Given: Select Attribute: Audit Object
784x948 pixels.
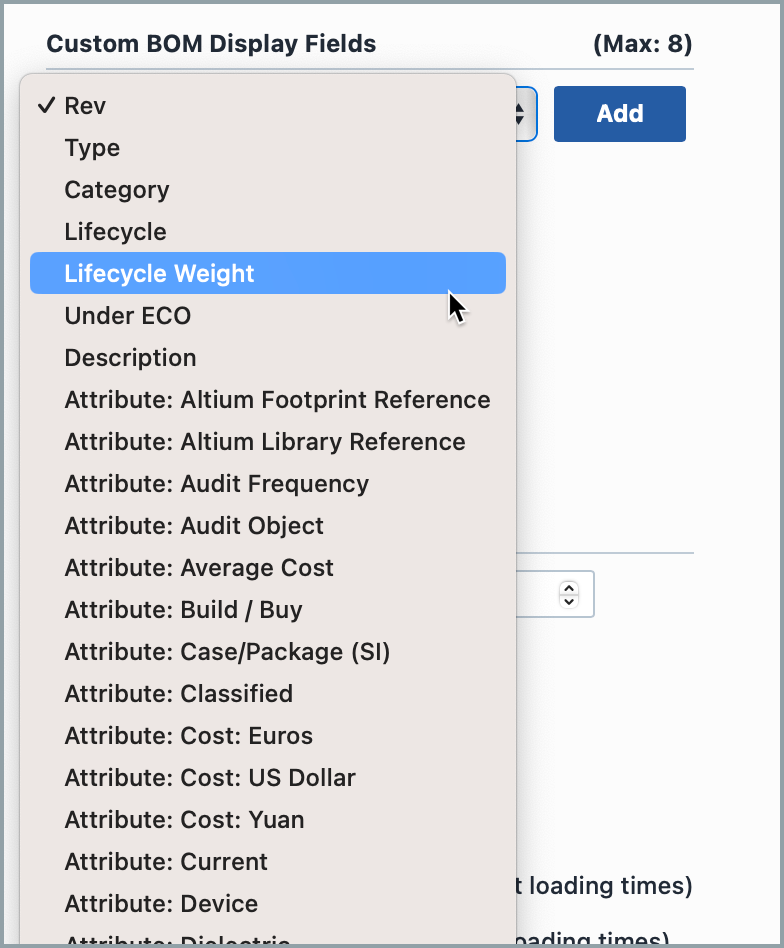Looking at the screenshot, I should click(x=194, y=526).
